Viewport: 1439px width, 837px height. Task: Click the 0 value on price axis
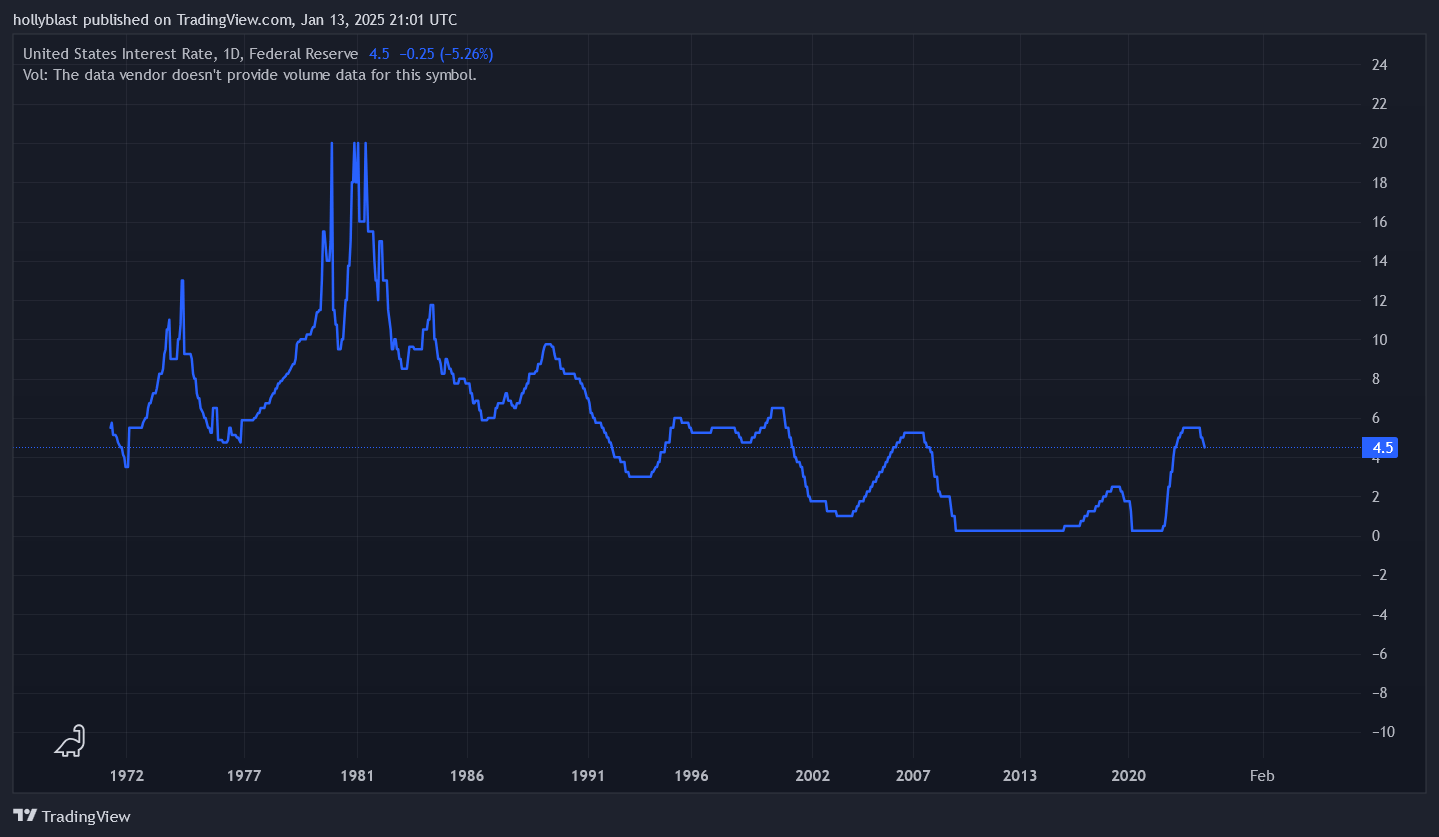[1376, 536]
